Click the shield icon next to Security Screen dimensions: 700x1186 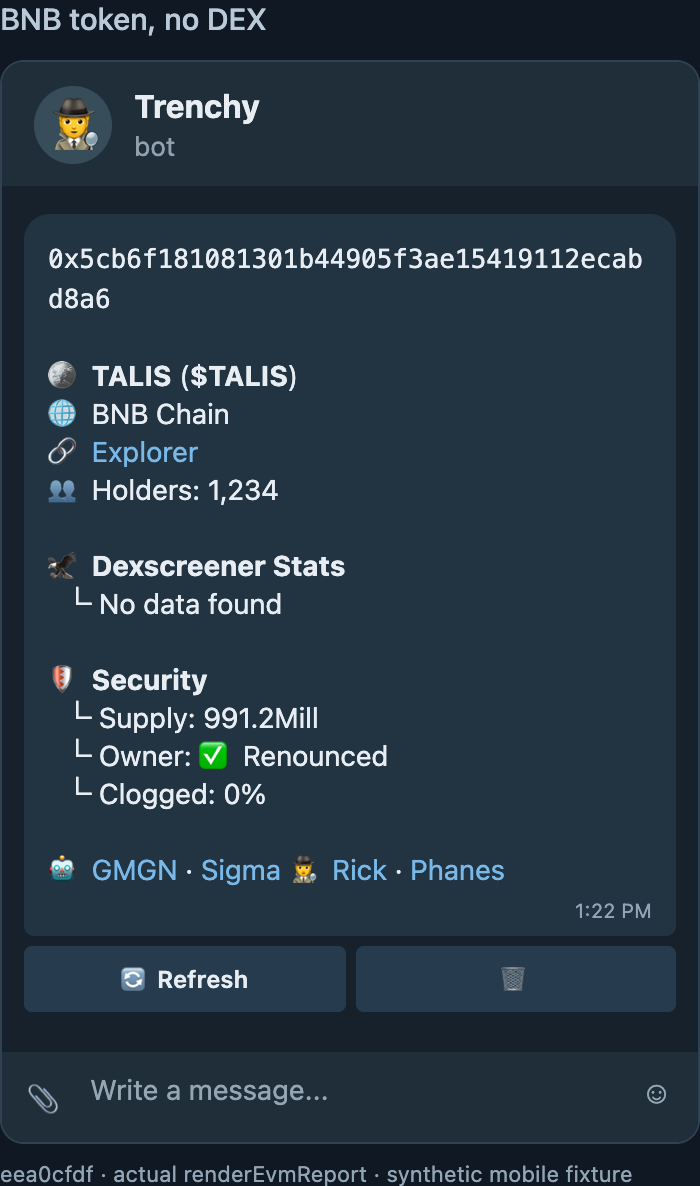click(62, 678)
